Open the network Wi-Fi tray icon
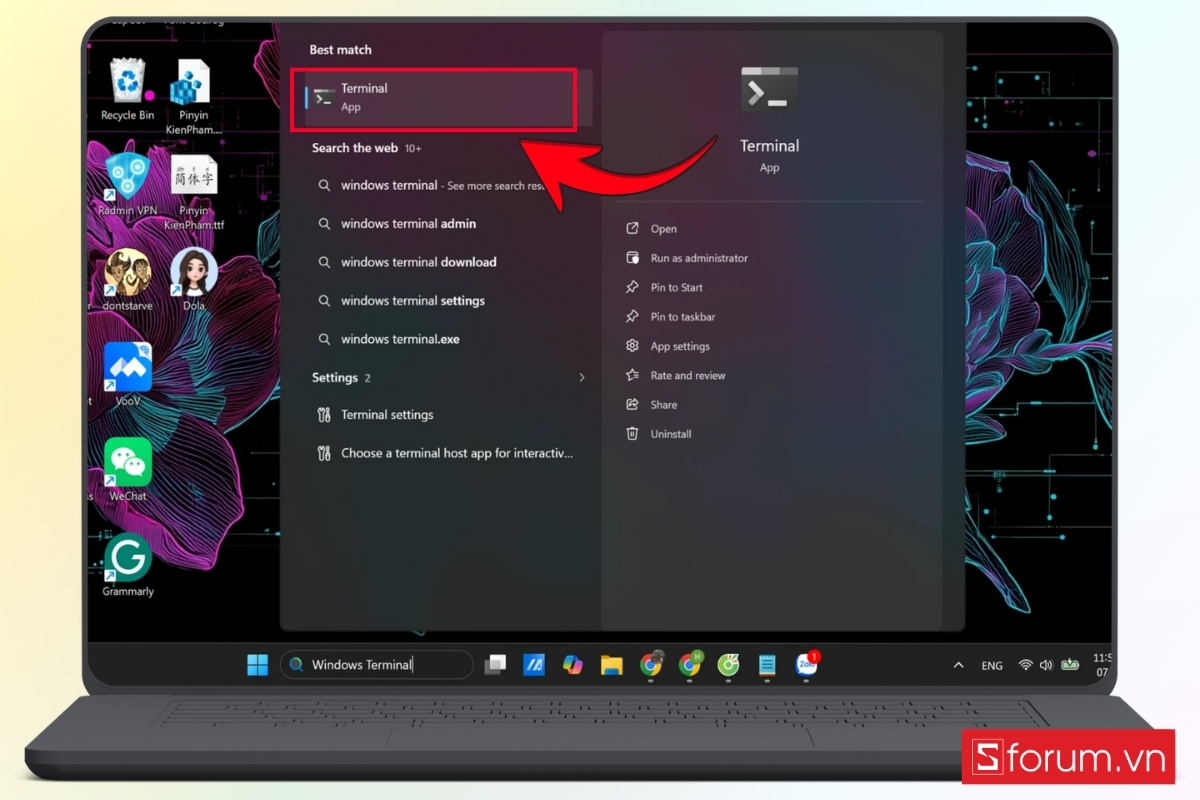Viewport: 1200px width, 800px height. [x=1025, y=665]
